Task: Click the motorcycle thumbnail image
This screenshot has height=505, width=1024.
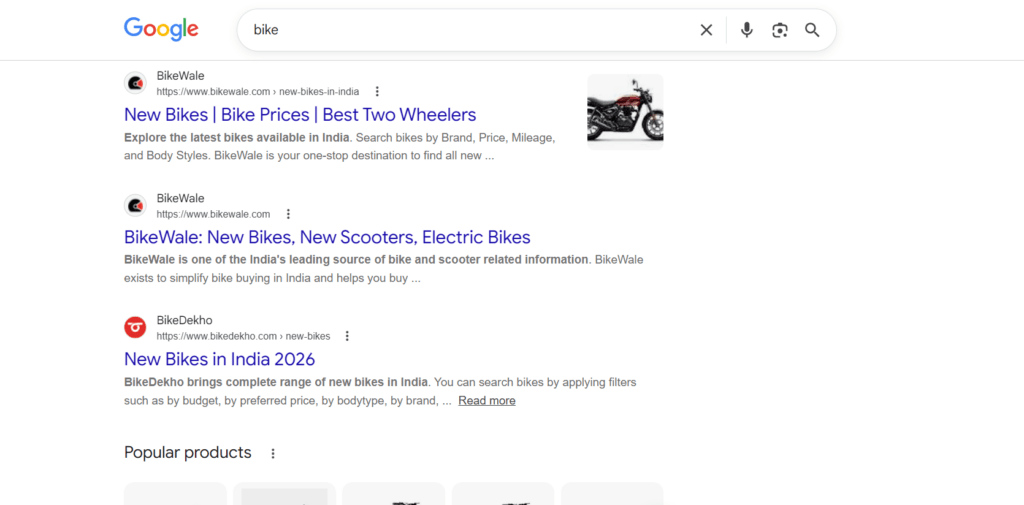Action: click(x=625, y=112)
